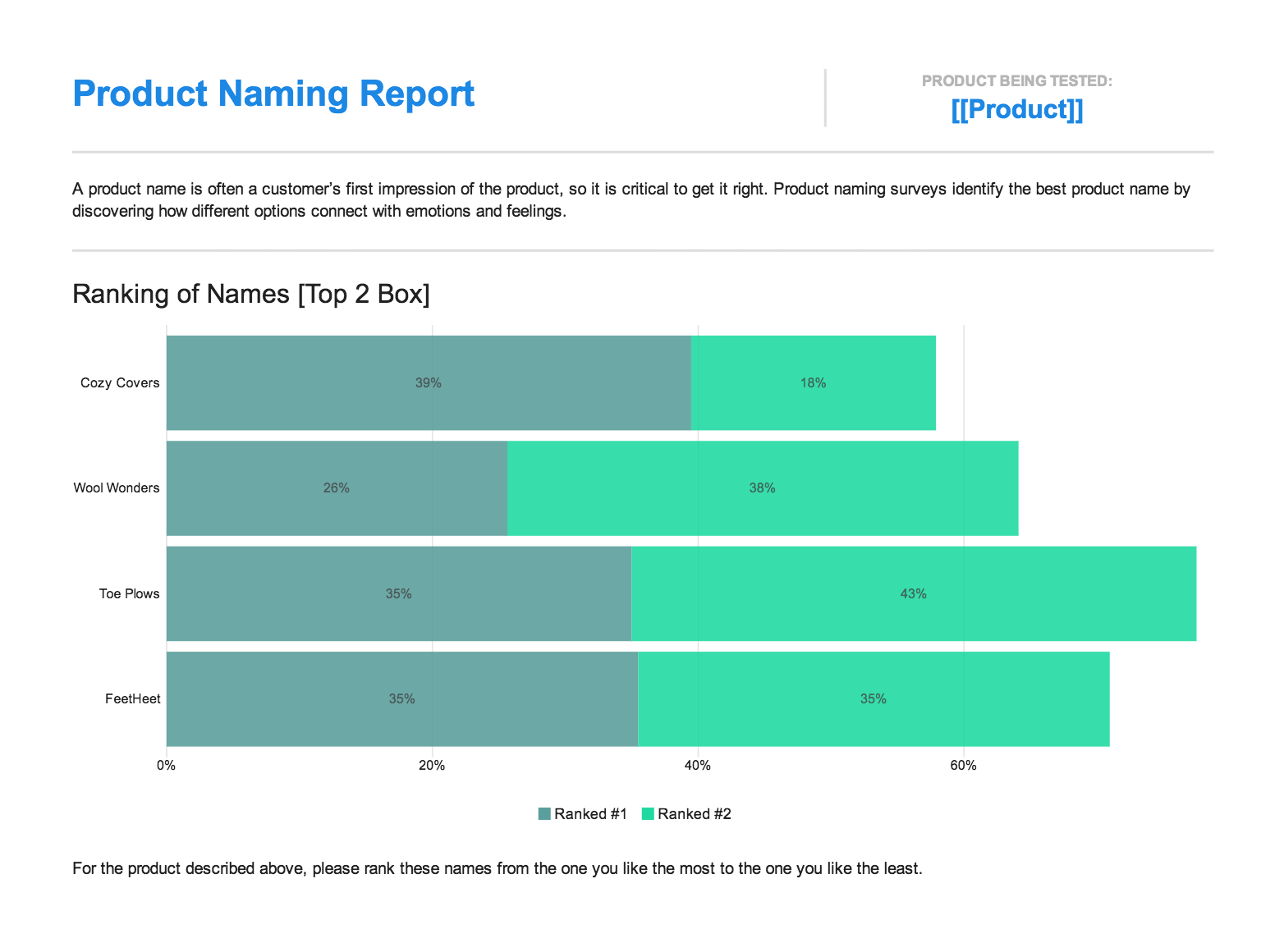Click the FeetHeet axis label

pyautogui.click(x=133, y=699)
